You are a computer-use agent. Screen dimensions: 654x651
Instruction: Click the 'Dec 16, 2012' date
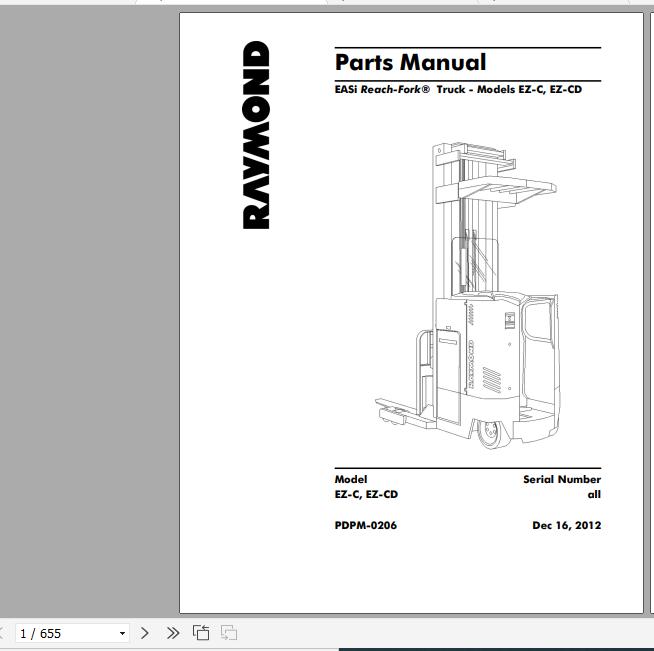(x=566, y=525)
